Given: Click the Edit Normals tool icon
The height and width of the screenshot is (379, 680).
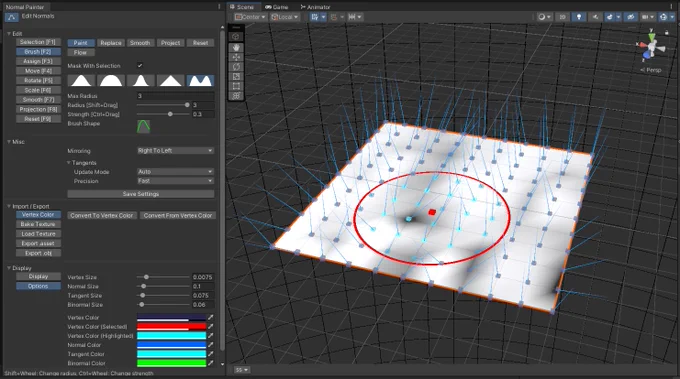Looking at the screenshot, I should click(x=12, y=17).
